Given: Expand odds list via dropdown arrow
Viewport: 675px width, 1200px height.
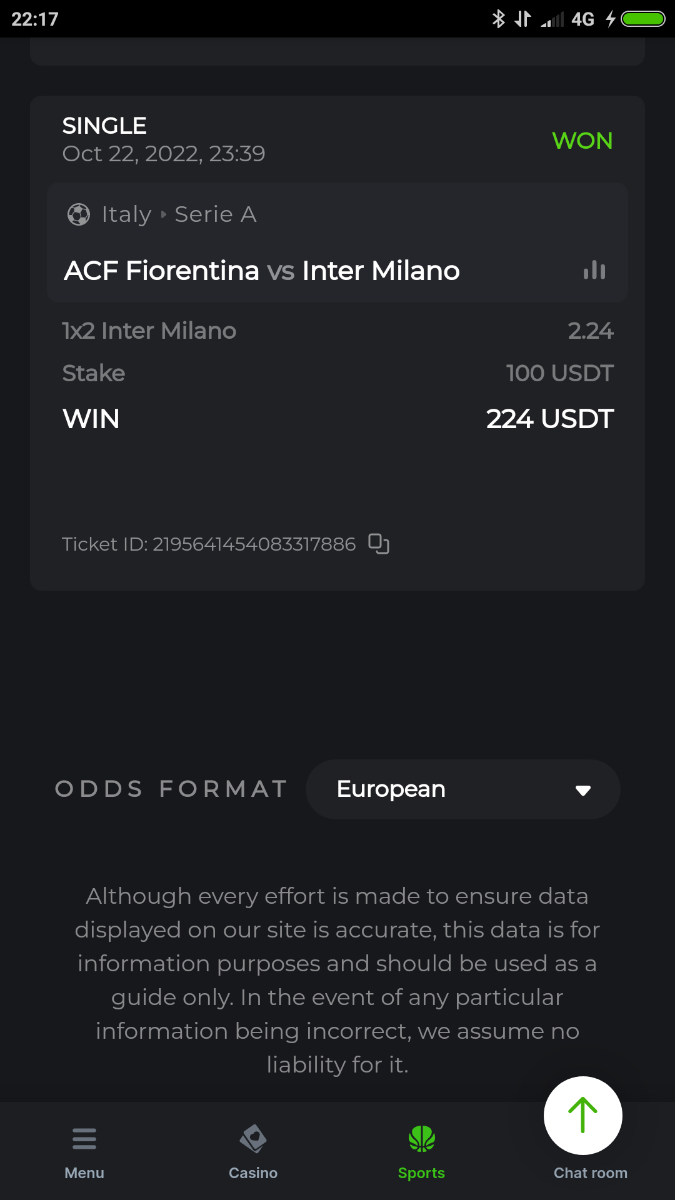Looking at the screenshot, I should tap(583, 790).
